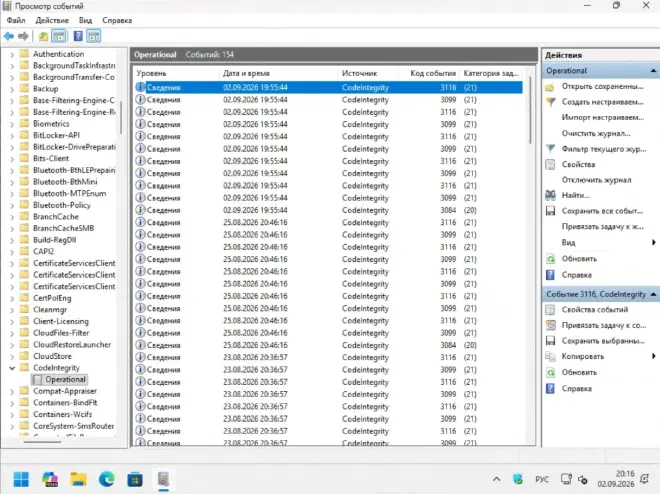Select event 3084 at 02.09.2026 19:55:44
This screenshot has height=494, width=660.
click(328, 210)
